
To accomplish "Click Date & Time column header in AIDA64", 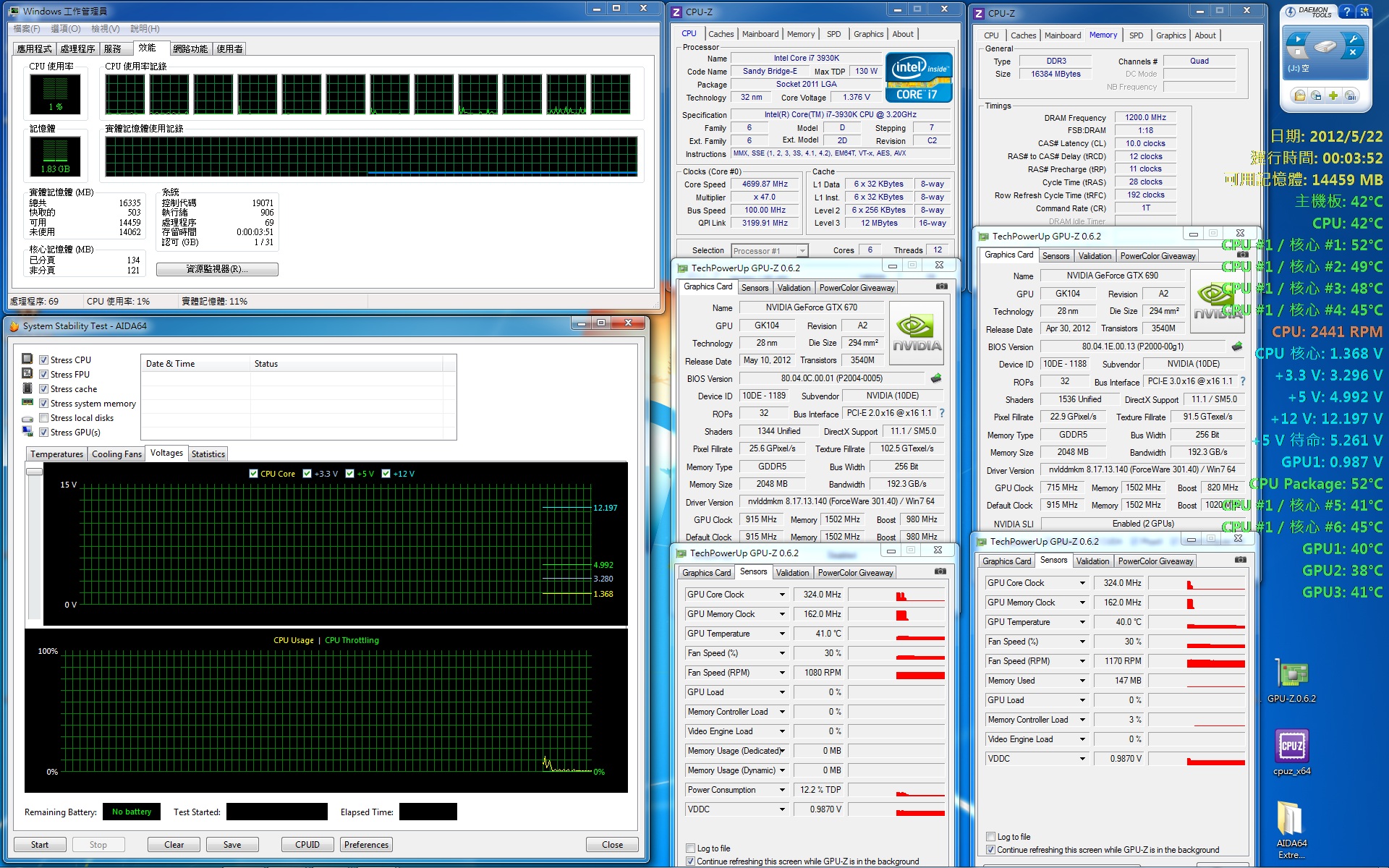I will pos(195,363).
